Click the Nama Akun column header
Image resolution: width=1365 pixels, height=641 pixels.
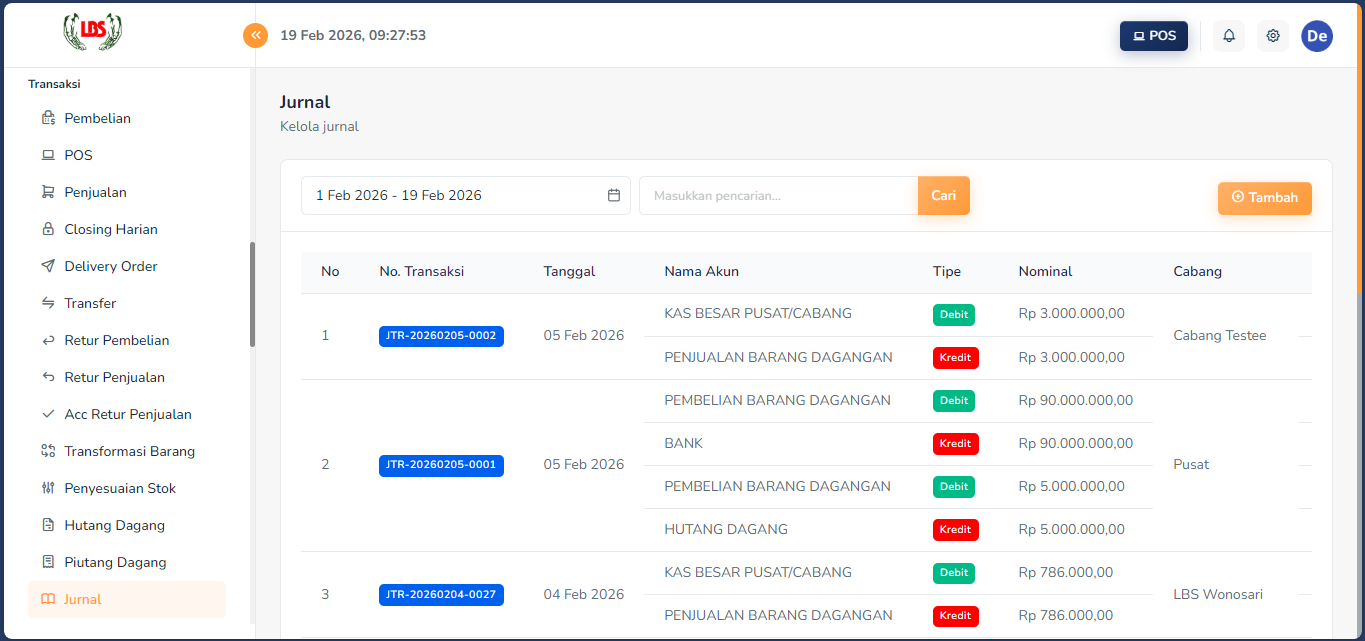702,271
